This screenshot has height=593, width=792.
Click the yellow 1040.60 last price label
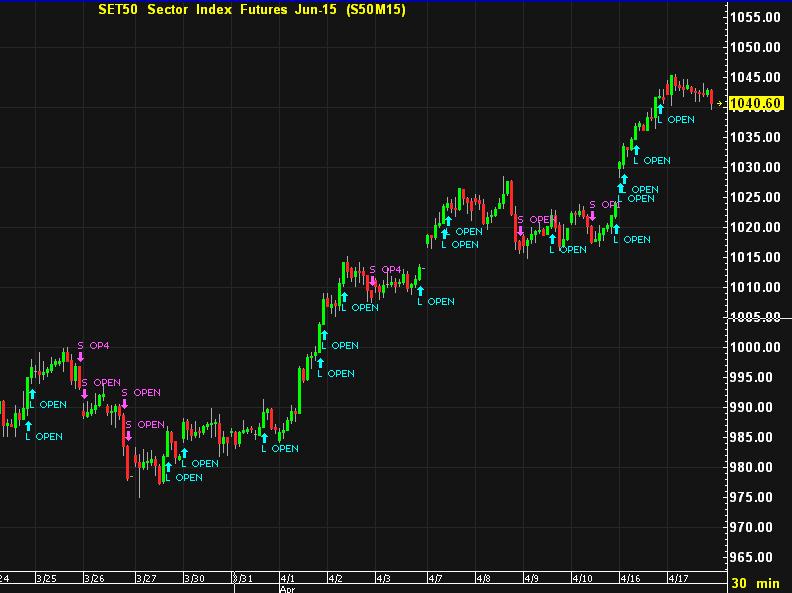pos(755,103)
